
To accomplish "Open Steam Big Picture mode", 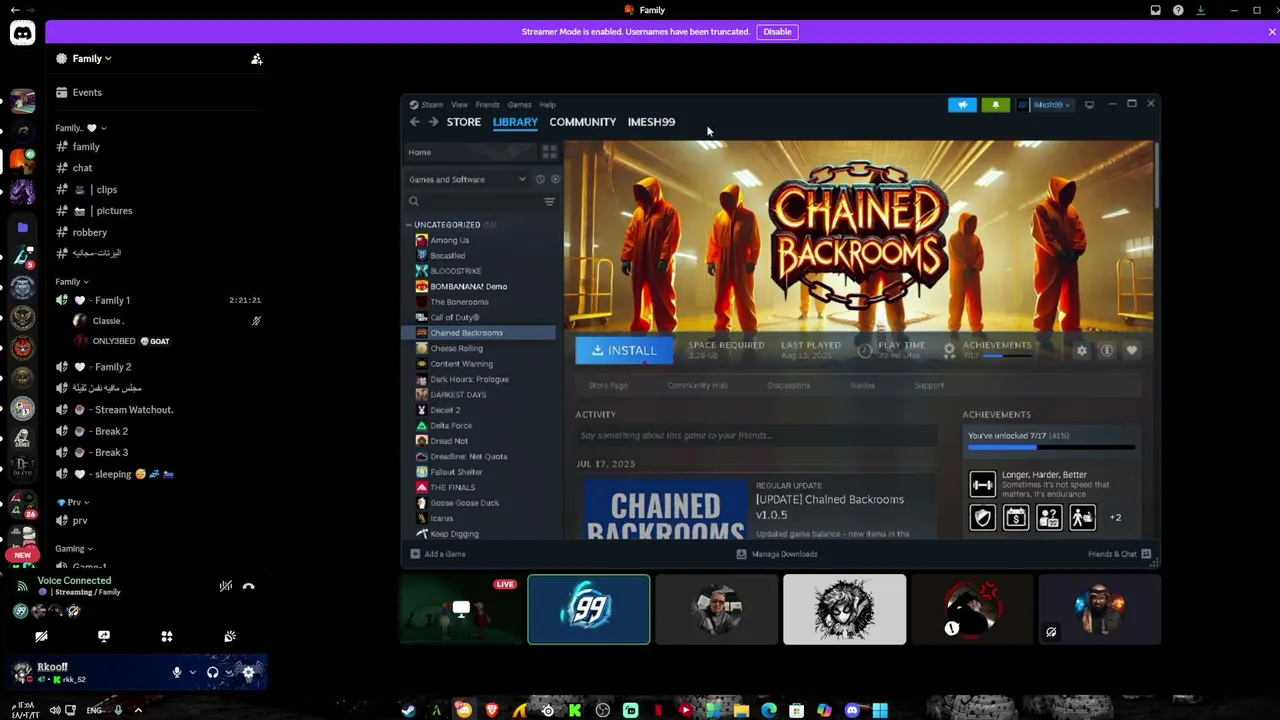I will [x=1089, y=104].
